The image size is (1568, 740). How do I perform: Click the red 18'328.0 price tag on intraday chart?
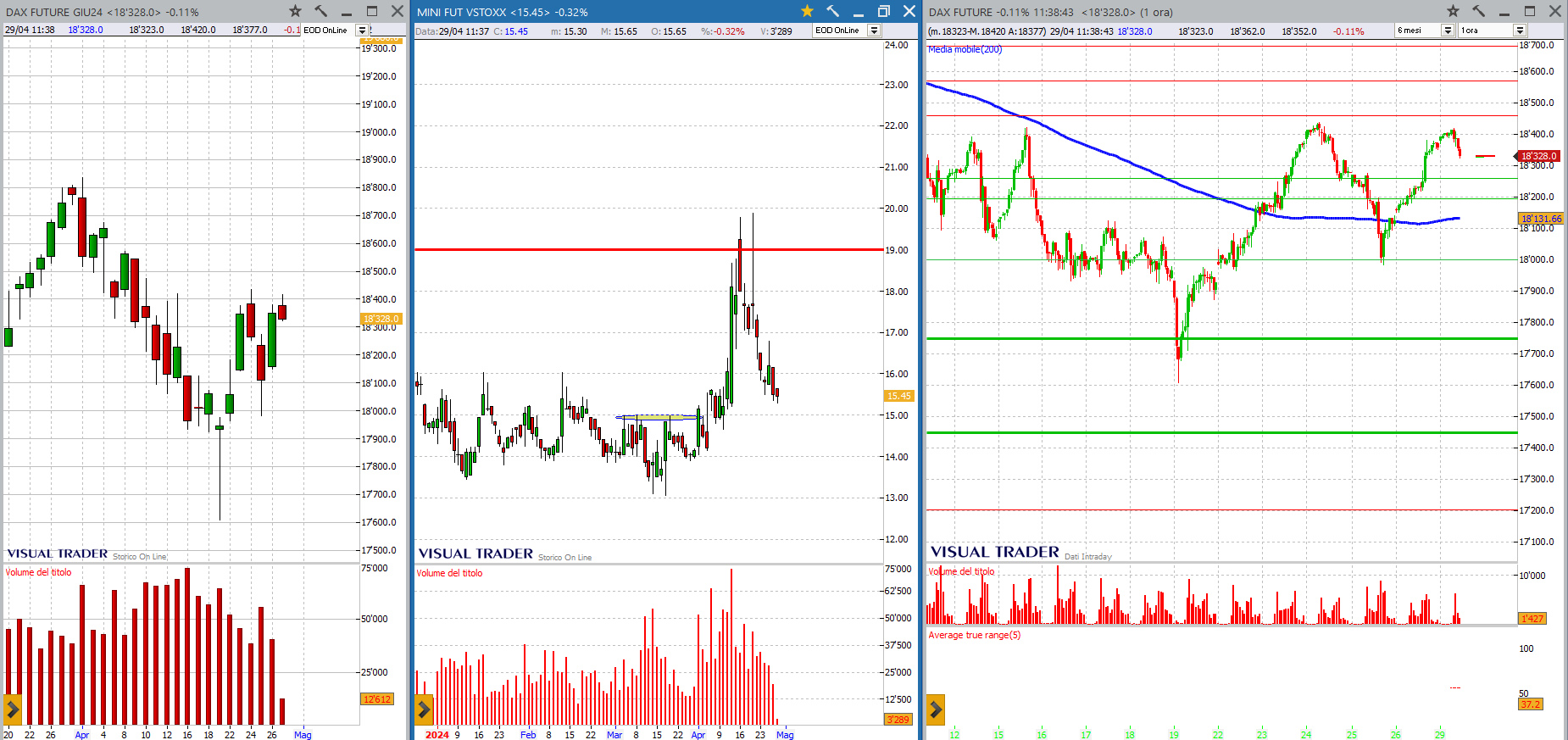click(1537, 156)
